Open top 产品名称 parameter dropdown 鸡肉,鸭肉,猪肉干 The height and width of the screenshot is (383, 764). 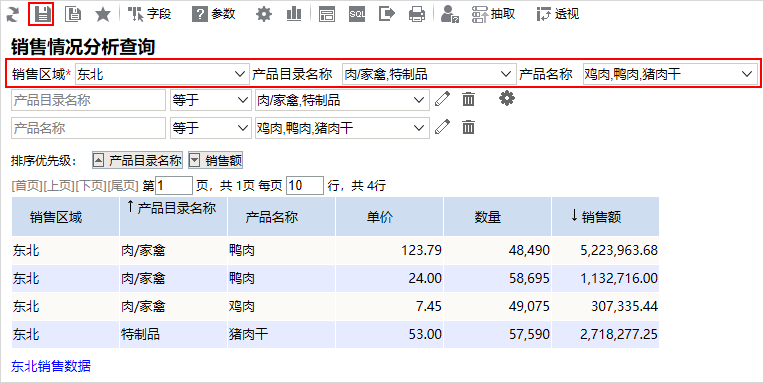click(669, 74)
